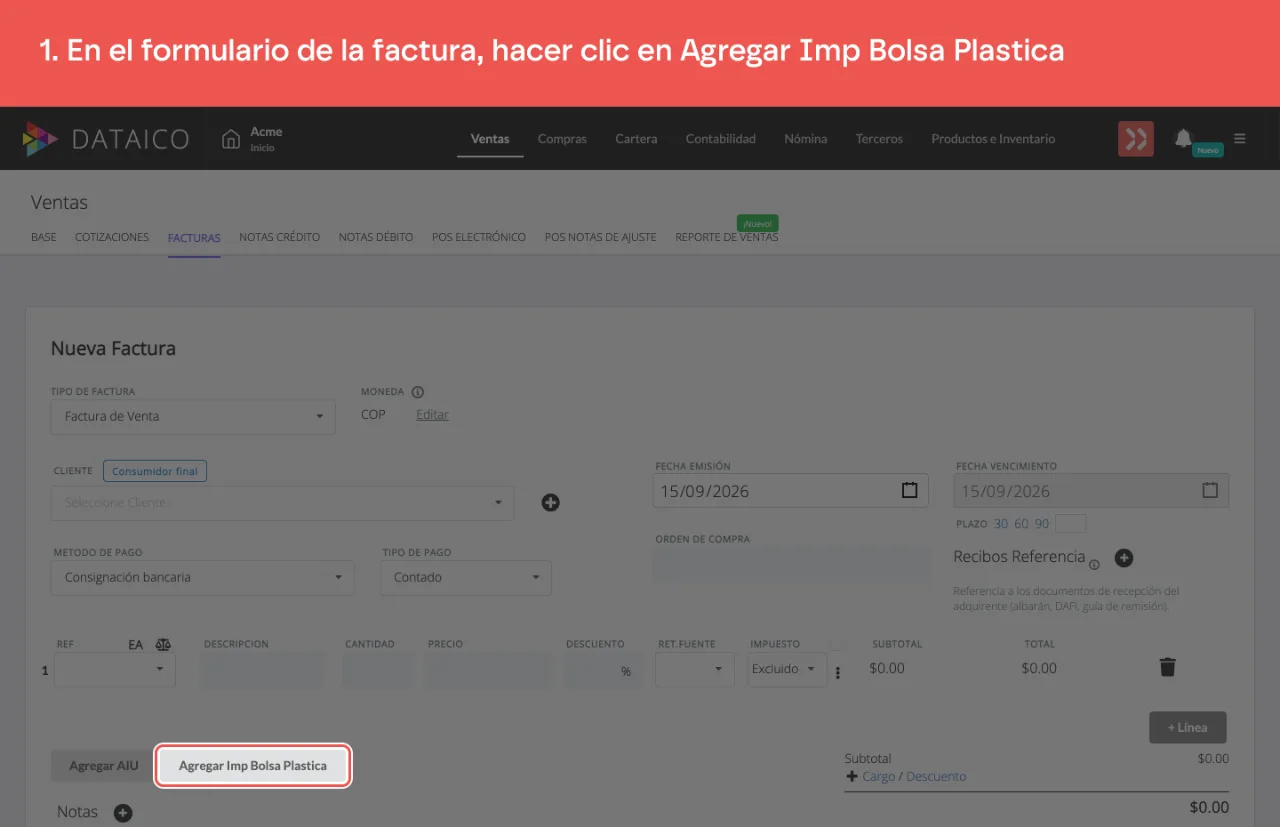Click the Moneda info icon
The image size is (1280, 827).
tap(418, 392)
